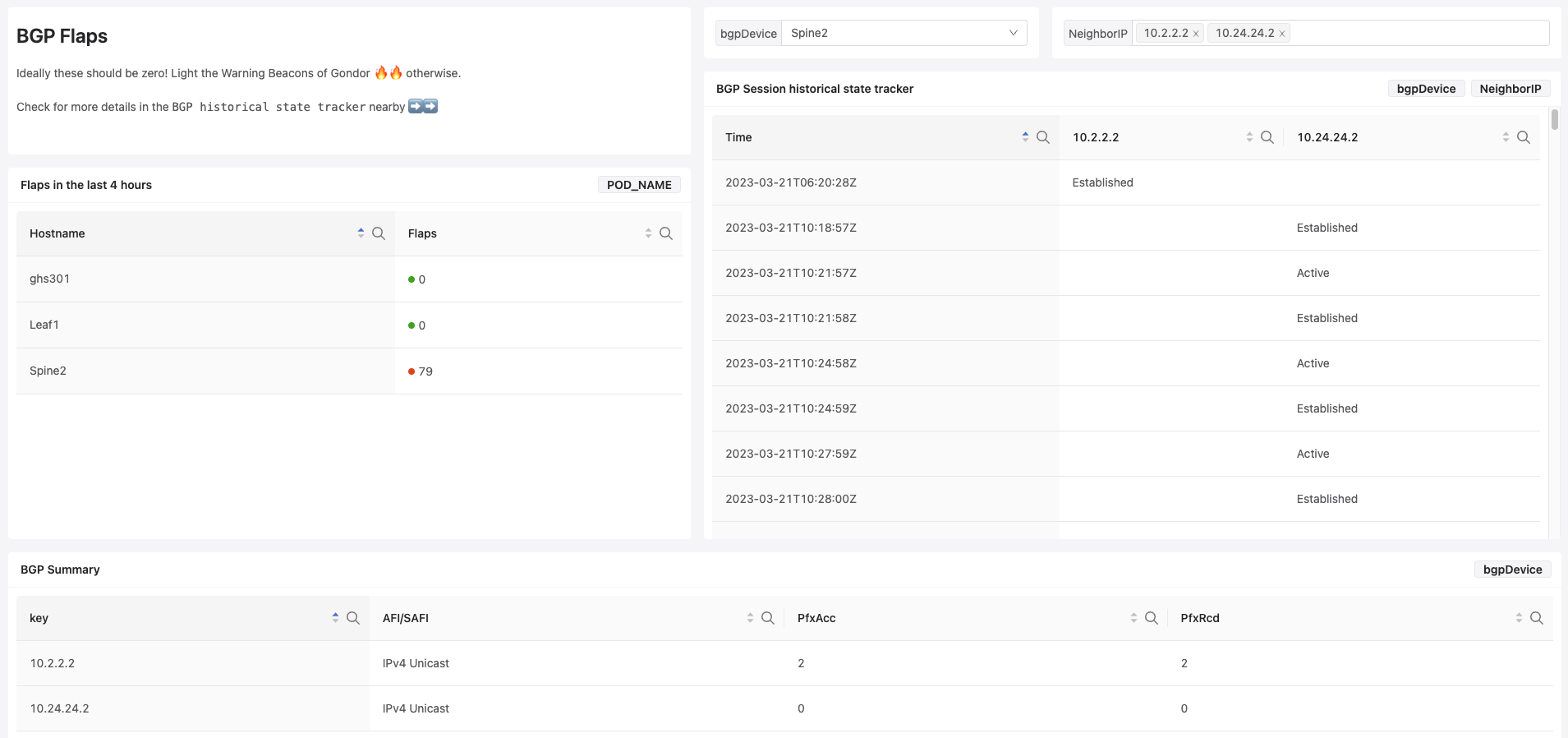Sort the 10.2.2.2 column

[x=1249, y=137]
